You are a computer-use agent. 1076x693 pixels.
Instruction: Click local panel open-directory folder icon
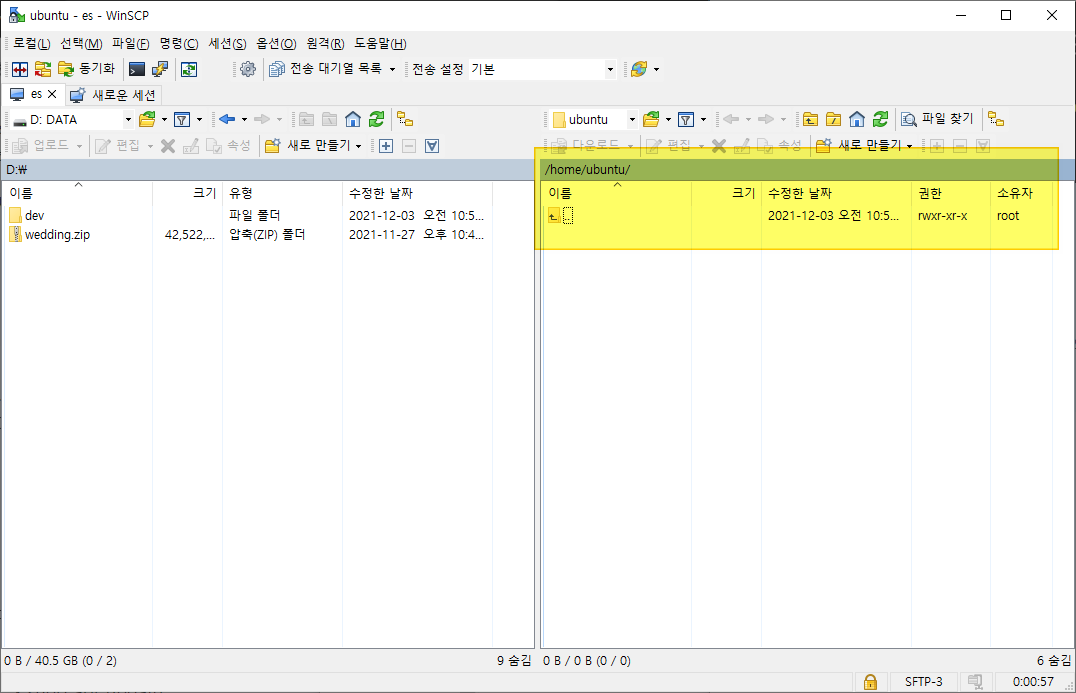[x=147, y=119]
